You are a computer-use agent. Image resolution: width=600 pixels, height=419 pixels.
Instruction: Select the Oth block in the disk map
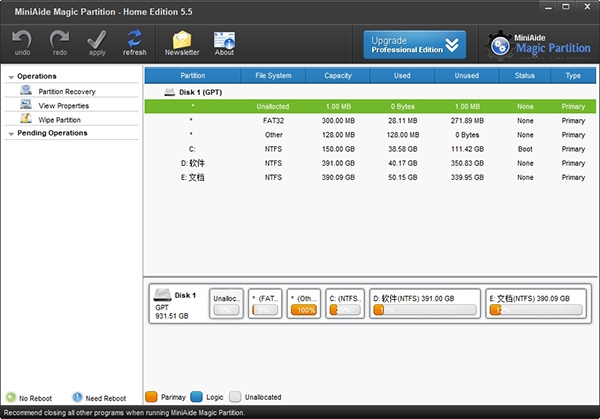(304, 304)
